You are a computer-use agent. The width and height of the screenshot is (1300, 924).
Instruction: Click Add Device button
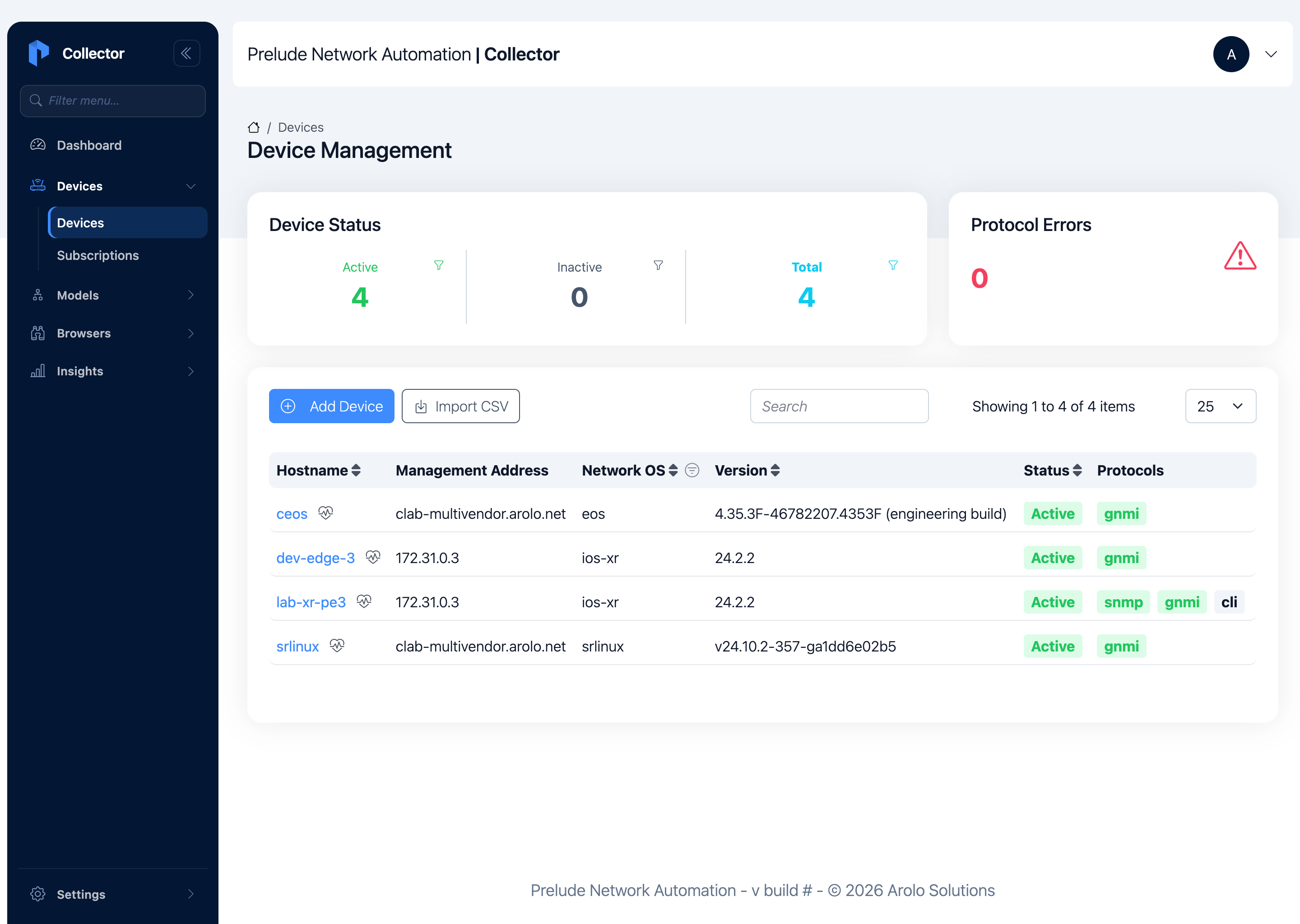point(331,406)
